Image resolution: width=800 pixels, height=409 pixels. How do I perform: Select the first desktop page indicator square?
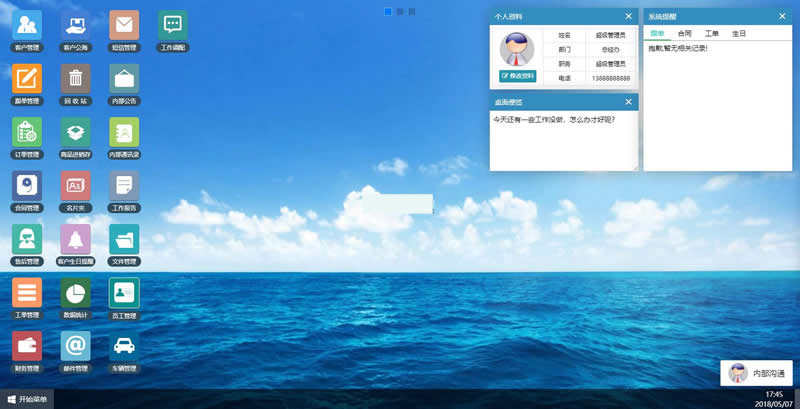click(x=388, y=11)
